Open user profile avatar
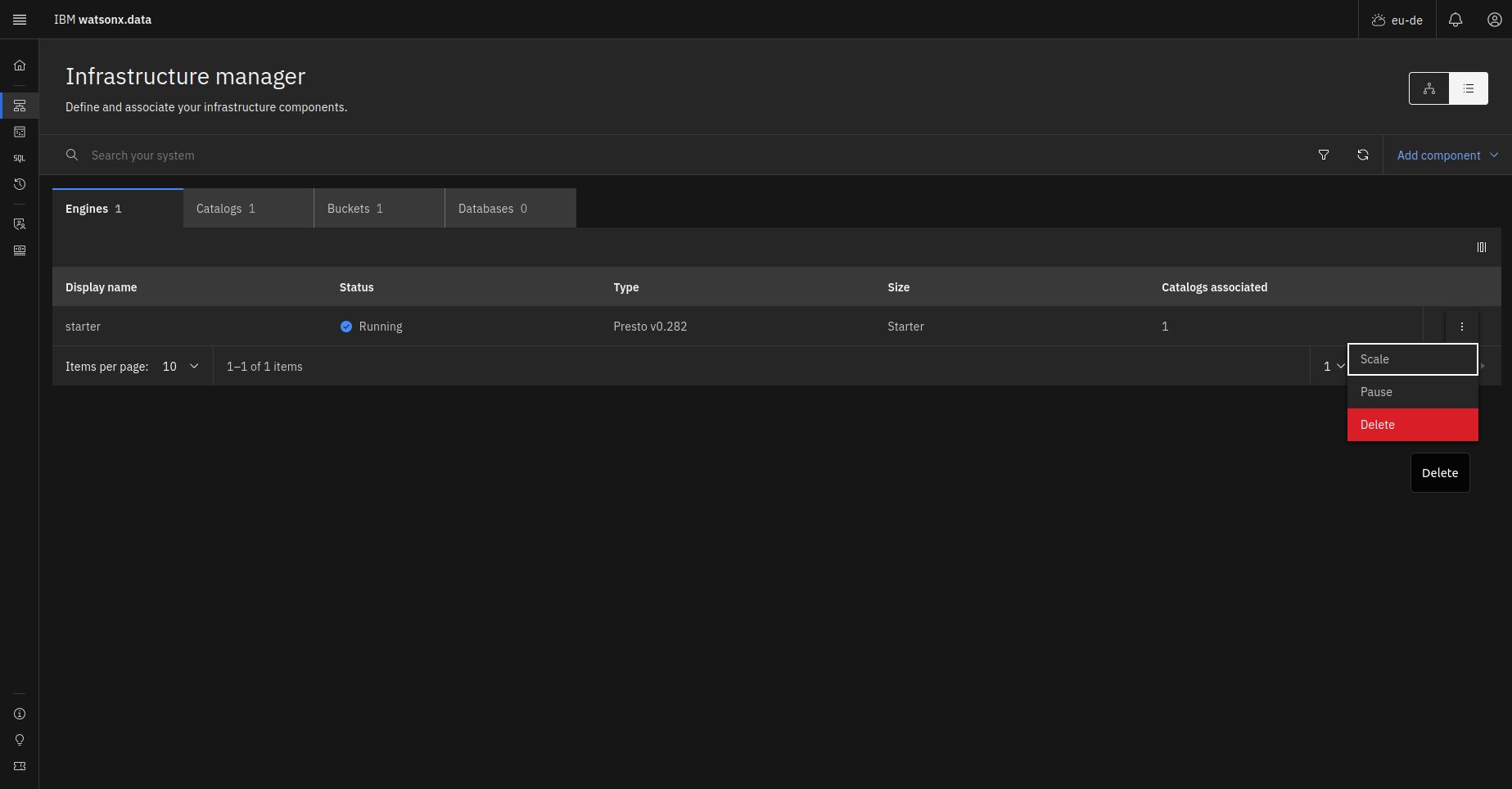This screenshot has height=789, width=1512. coord(1495,20)
